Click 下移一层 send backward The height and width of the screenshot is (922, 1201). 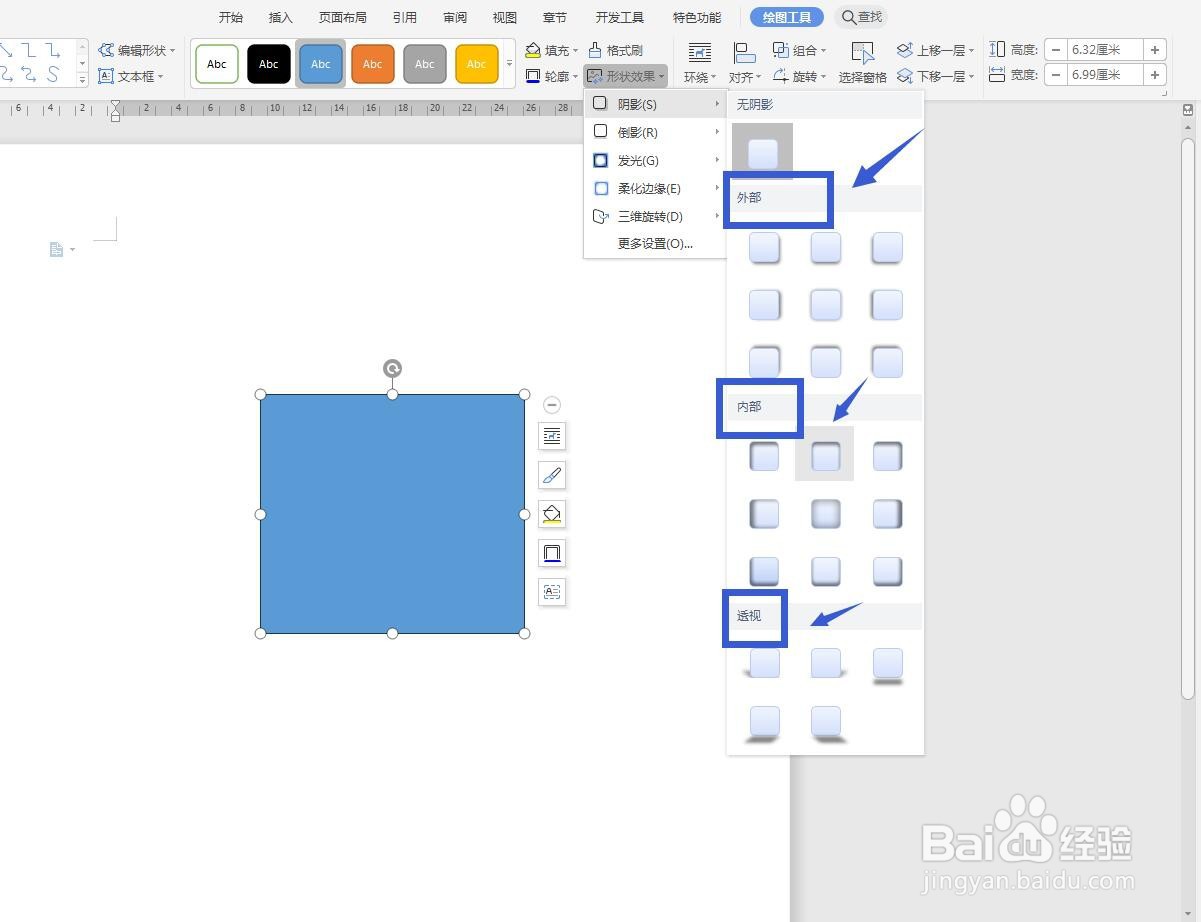pyautogui.click(x=936, y=76)
